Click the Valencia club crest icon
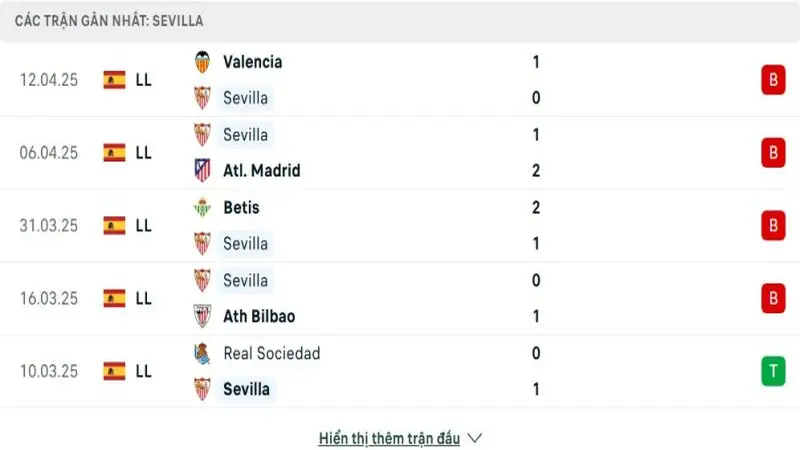 203,62
